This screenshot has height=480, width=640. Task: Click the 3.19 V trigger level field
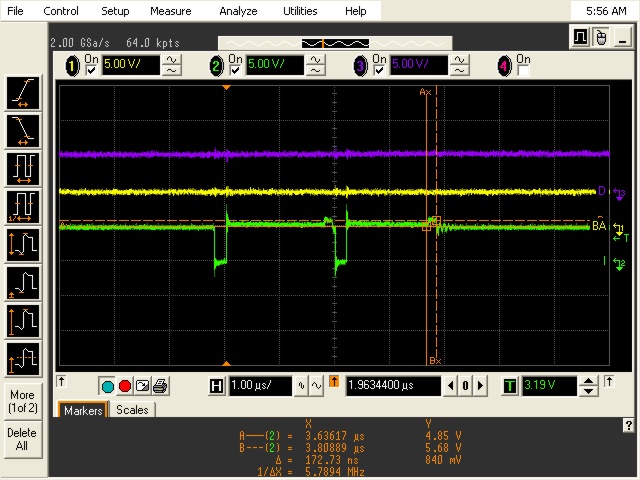pyautogui.click(x=549, y=386)
